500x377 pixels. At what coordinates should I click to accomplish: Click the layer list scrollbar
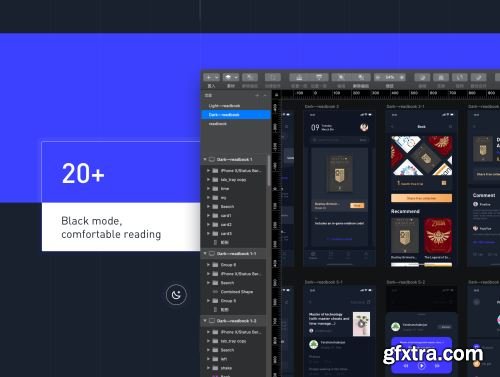click(268, 171)
